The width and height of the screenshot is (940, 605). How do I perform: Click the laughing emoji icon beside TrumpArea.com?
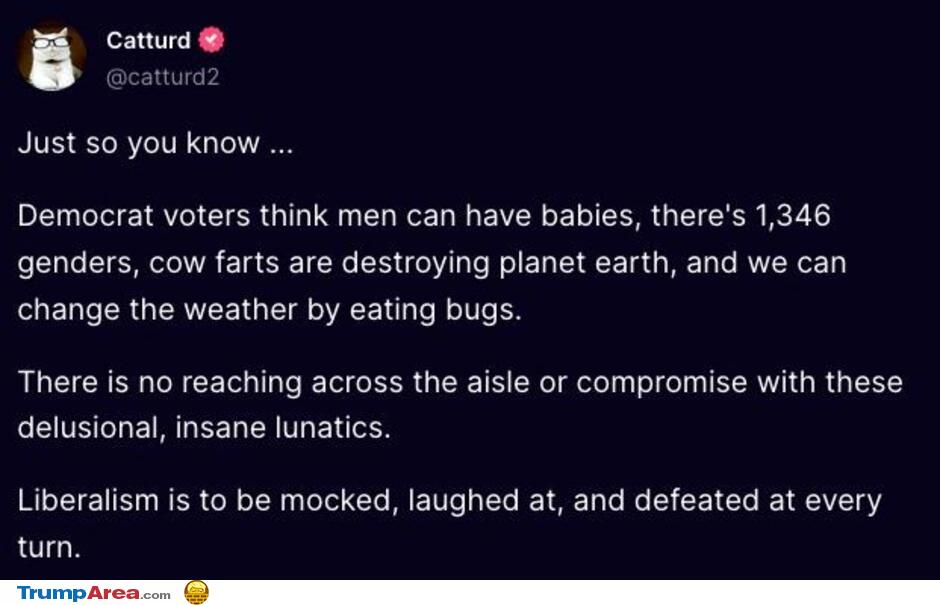click(x=196, y=592)
